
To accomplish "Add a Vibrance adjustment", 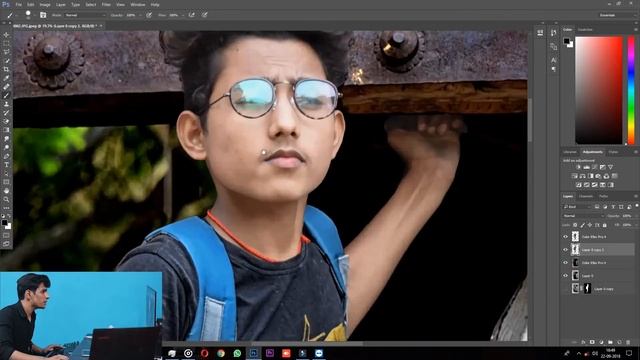I will pos(610,167).
